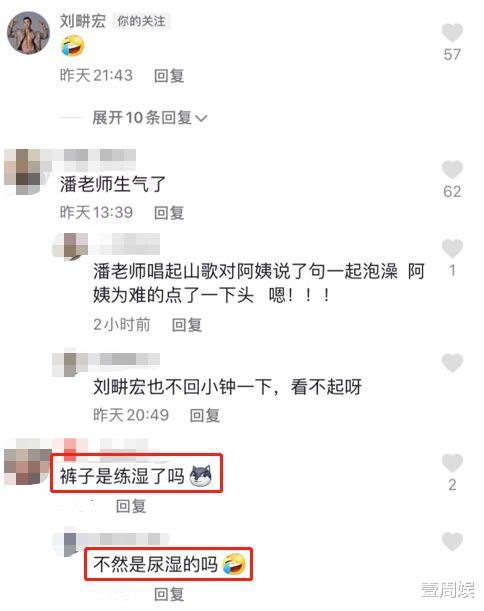Expand 展开10条回复 replies

tap(150, 118)
